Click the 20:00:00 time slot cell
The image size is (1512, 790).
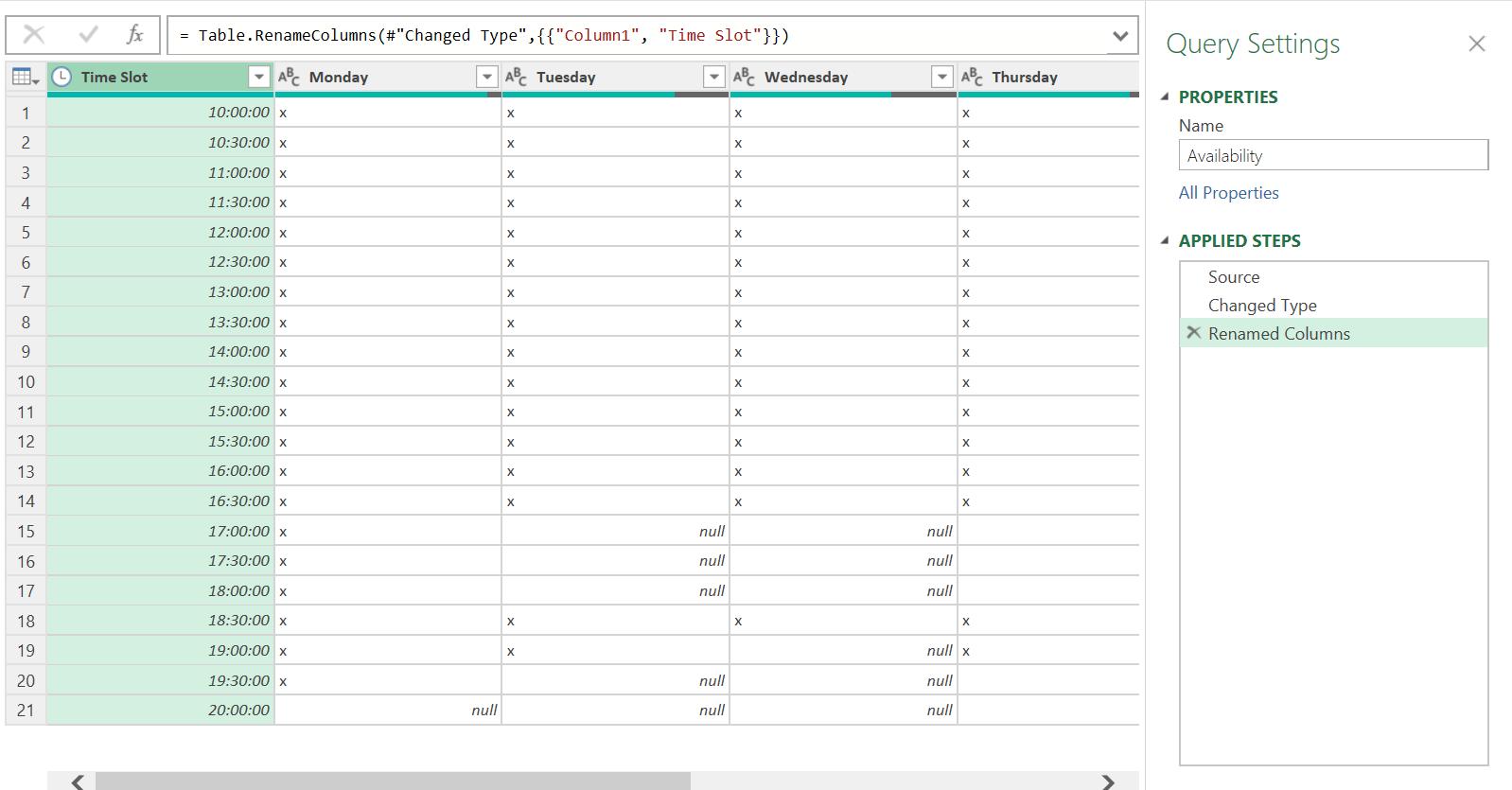tap(161, 711)
